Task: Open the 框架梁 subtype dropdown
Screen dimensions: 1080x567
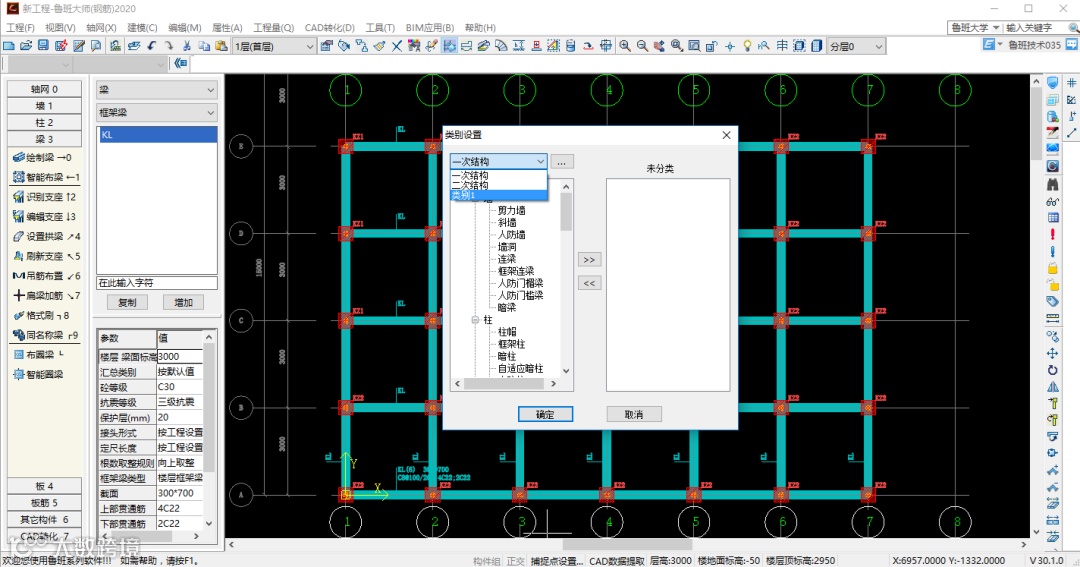Action: pos(157,112)
